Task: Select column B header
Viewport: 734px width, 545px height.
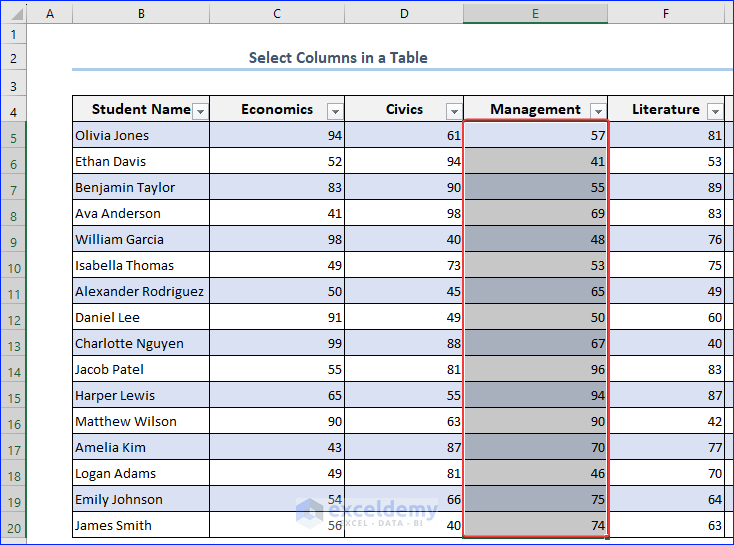Action: (141, 14)
